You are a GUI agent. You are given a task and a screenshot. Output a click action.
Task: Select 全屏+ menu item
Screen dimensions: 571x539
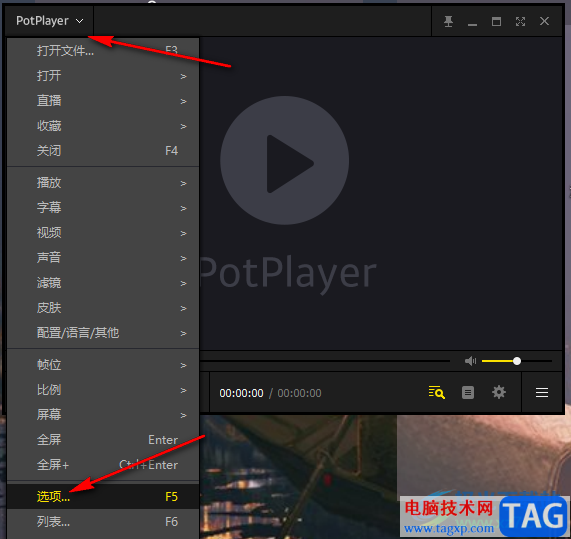103,465
